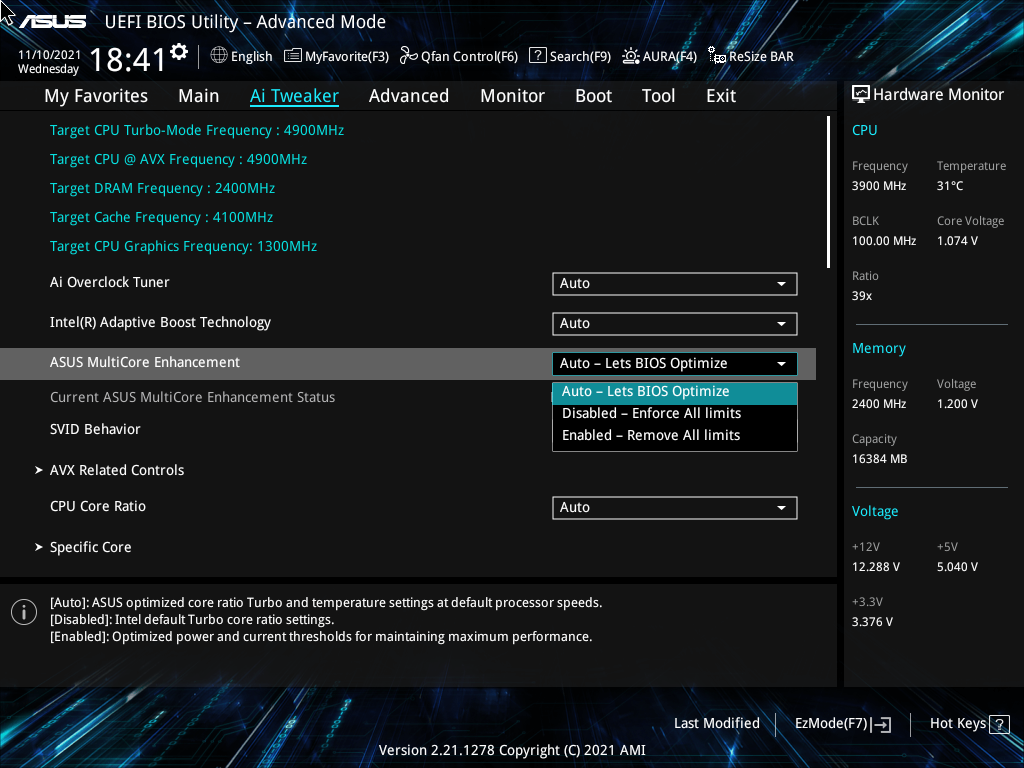Click the 12.288 V reading
The height and width of the screenshot is (768, 1024).
click(x=876, y=567)
